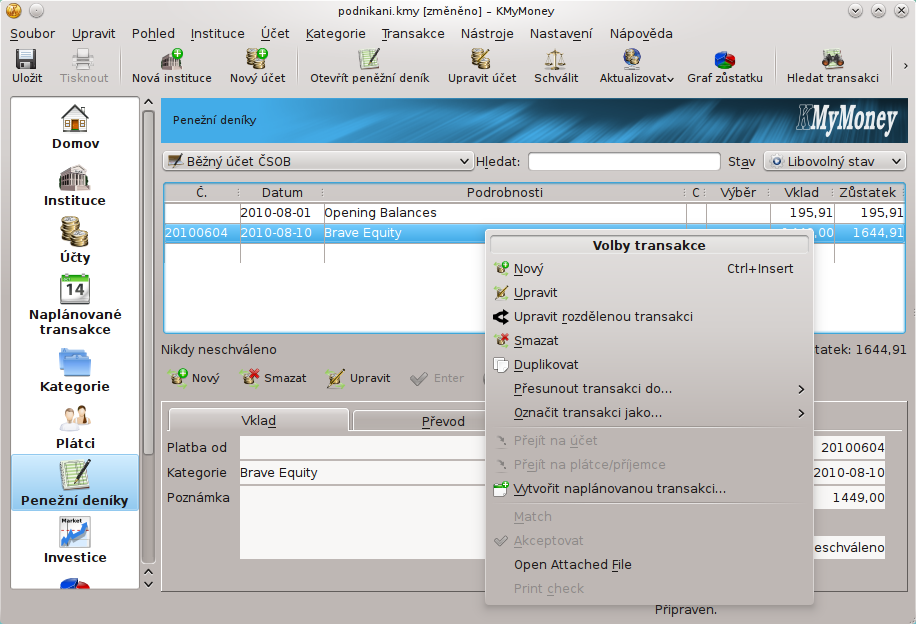Click the sidebar scroll-down arrow at bottom
This screenshot has width=916, height=624.
pos(148,584)
